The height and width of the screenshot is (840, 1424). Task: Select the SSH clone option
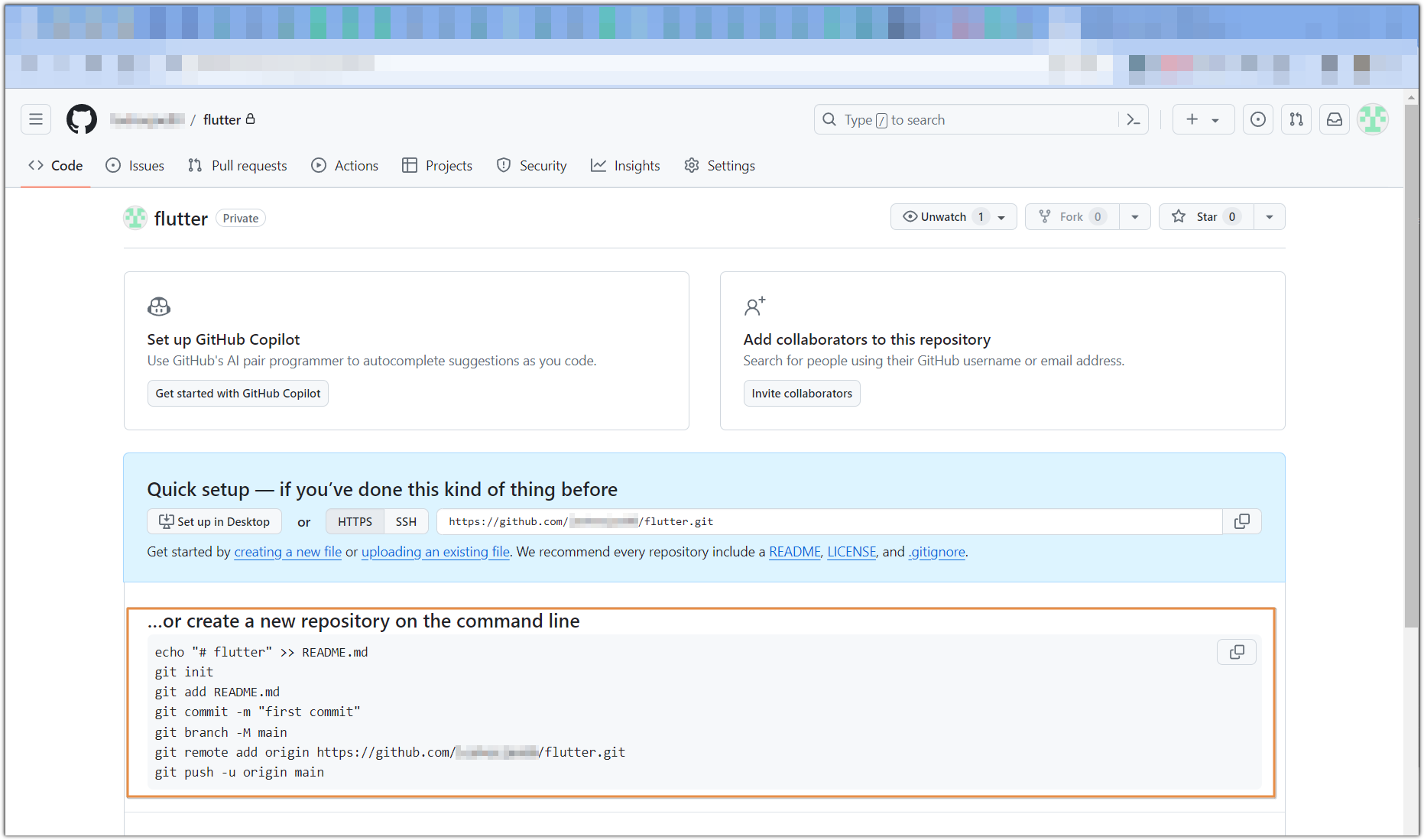point(406,522)
